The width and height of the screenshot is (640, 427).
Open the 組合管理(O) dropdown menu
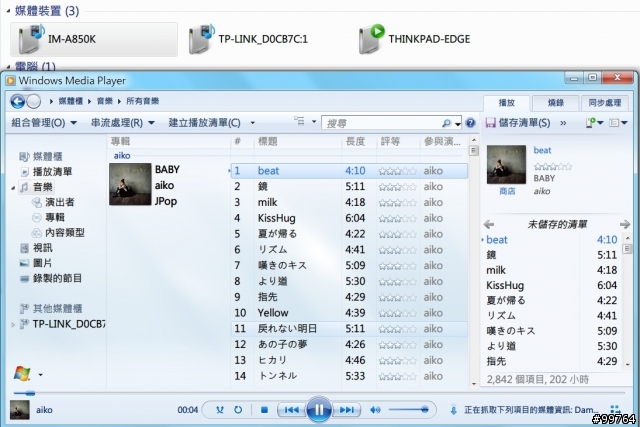44,122
